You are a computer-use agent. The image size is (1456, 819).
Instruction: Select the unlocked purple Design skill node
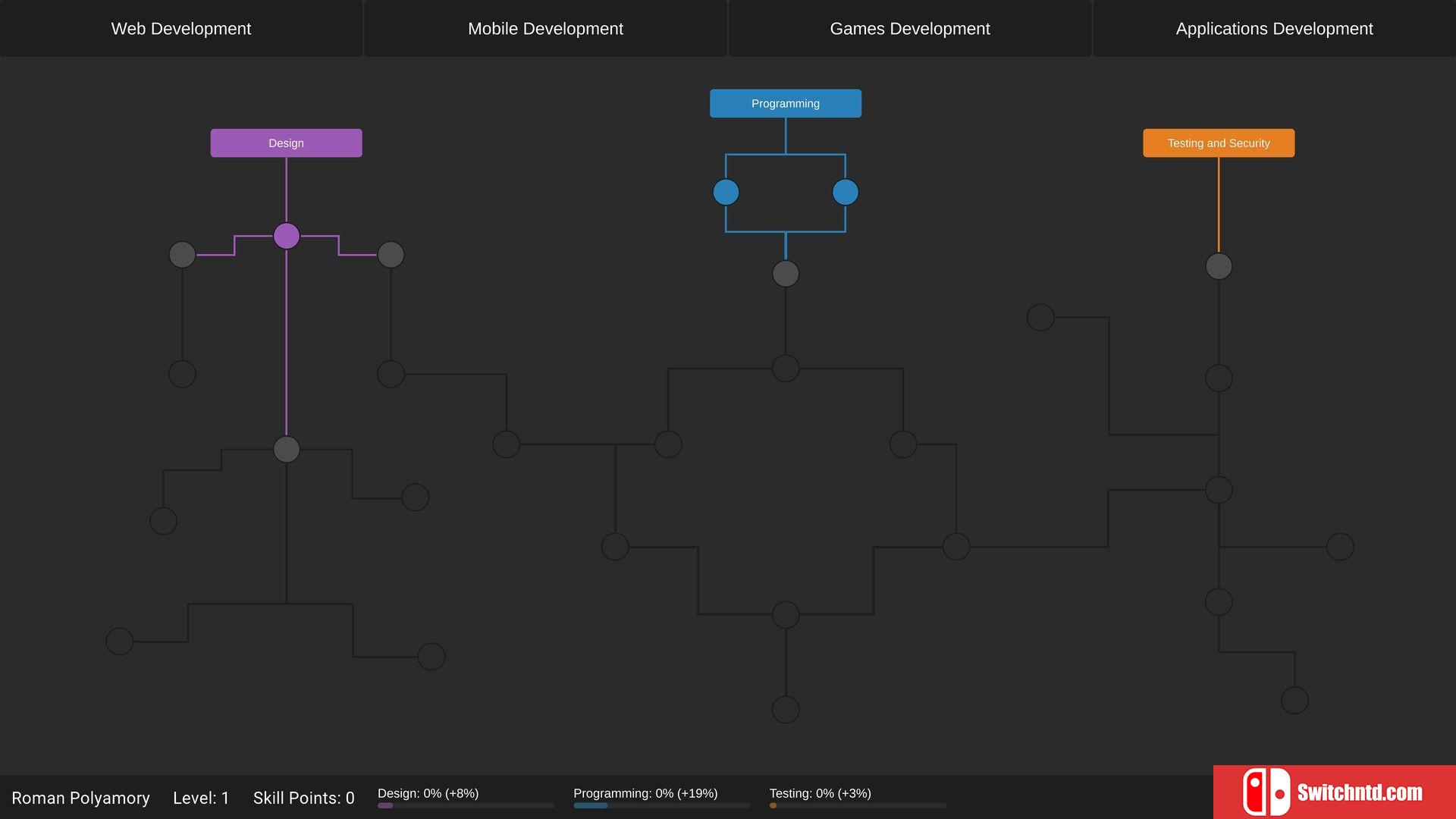coord(287,236)
